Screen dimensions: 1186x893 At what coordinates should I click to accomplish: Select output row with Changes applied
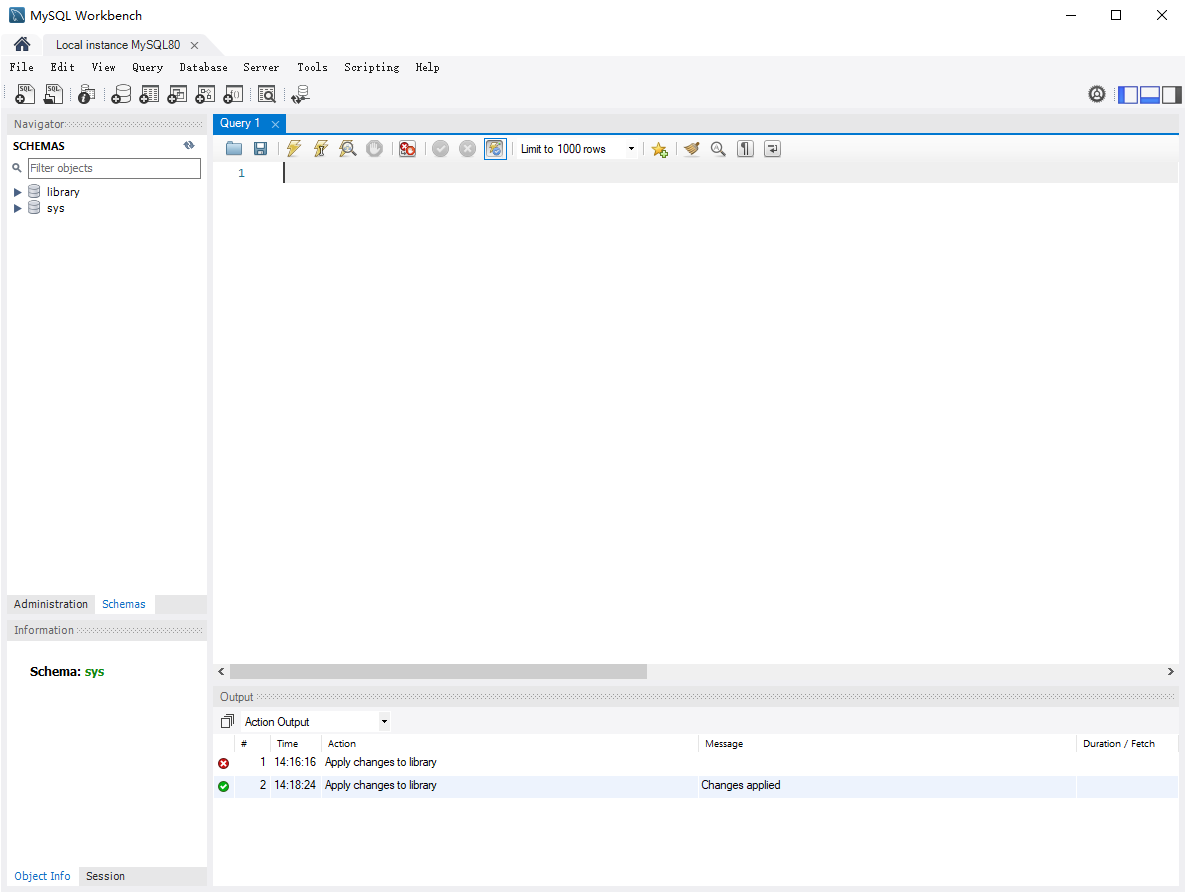(x=696, y=786)
